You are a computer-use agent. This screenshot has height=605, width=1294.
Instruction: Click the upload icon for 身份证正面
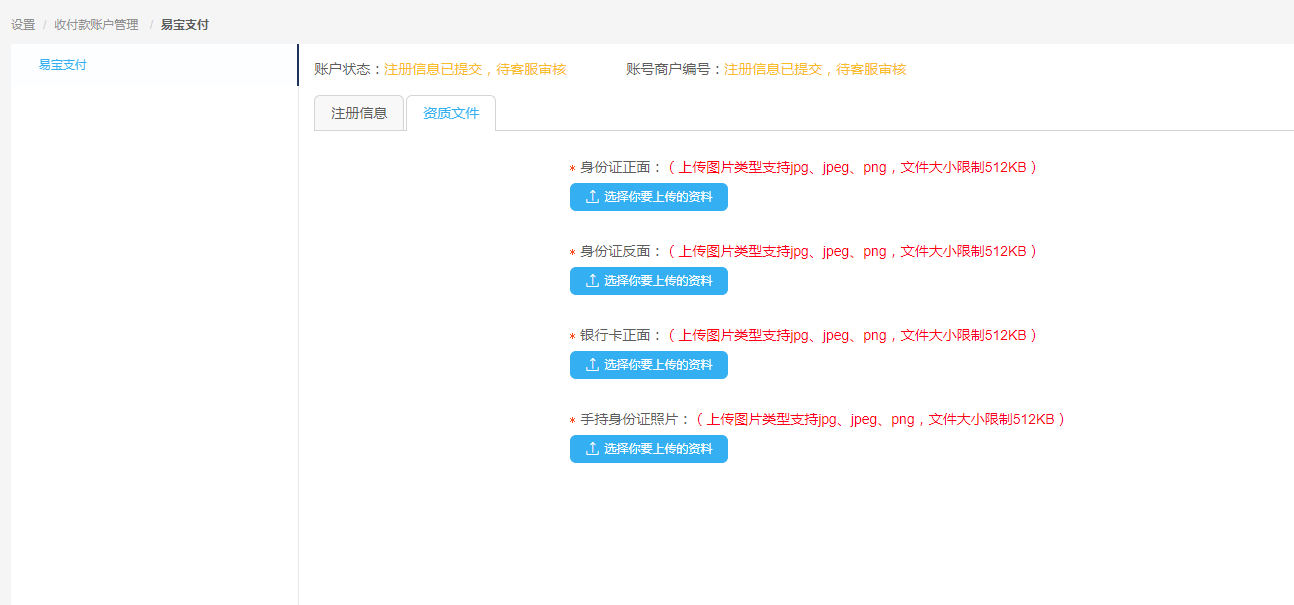coord(592,197)
